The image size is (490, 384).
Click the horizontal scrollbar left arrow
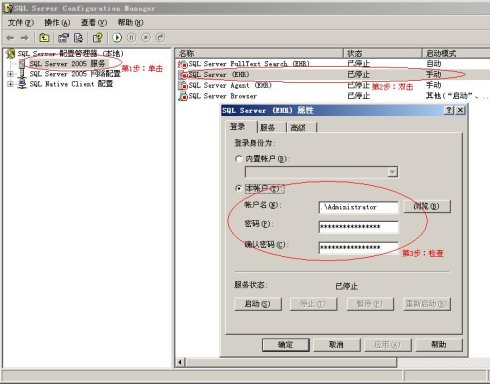pyautogui.click(x=180, y=362)
